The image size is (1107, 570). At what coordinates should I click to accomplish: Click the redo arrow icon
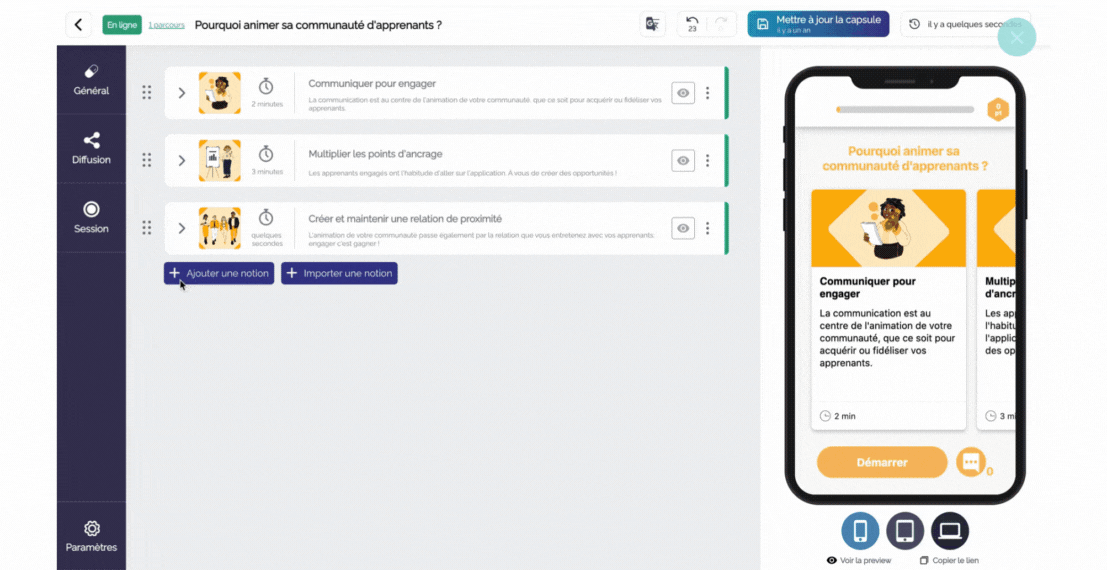click(722, 24)
